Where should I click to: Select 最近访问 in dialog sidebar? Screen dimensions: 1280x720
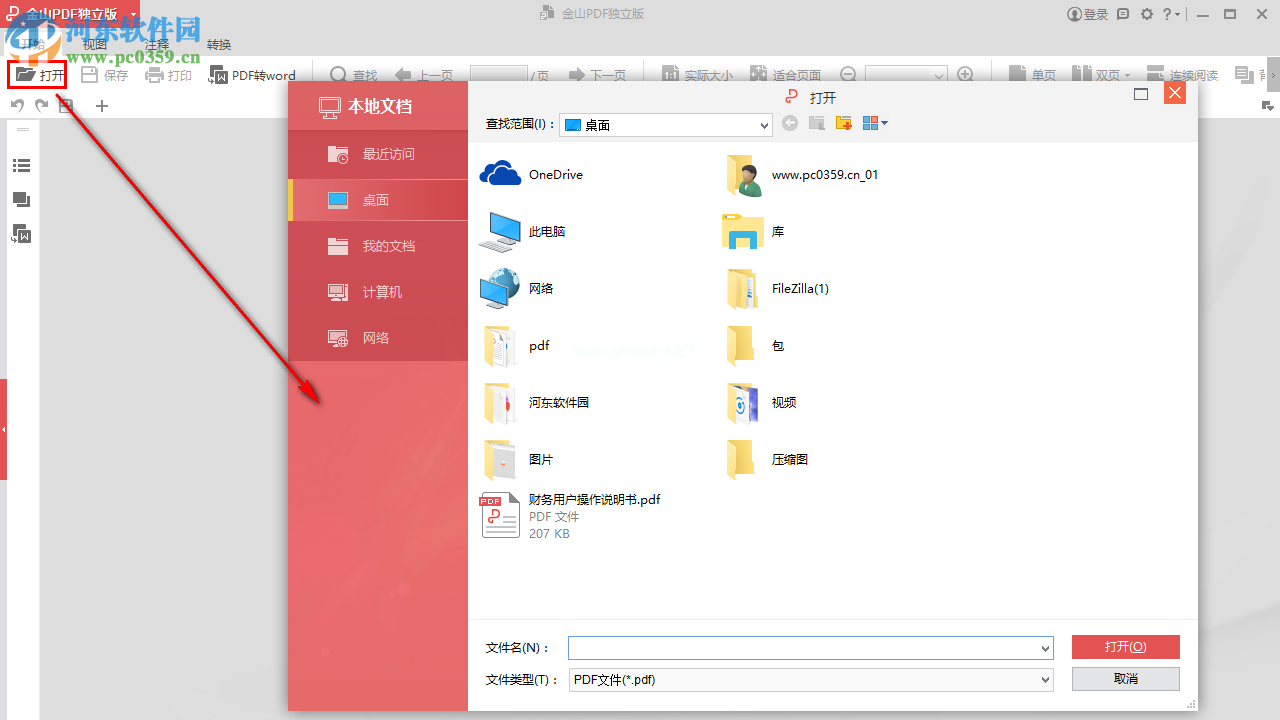378,154
